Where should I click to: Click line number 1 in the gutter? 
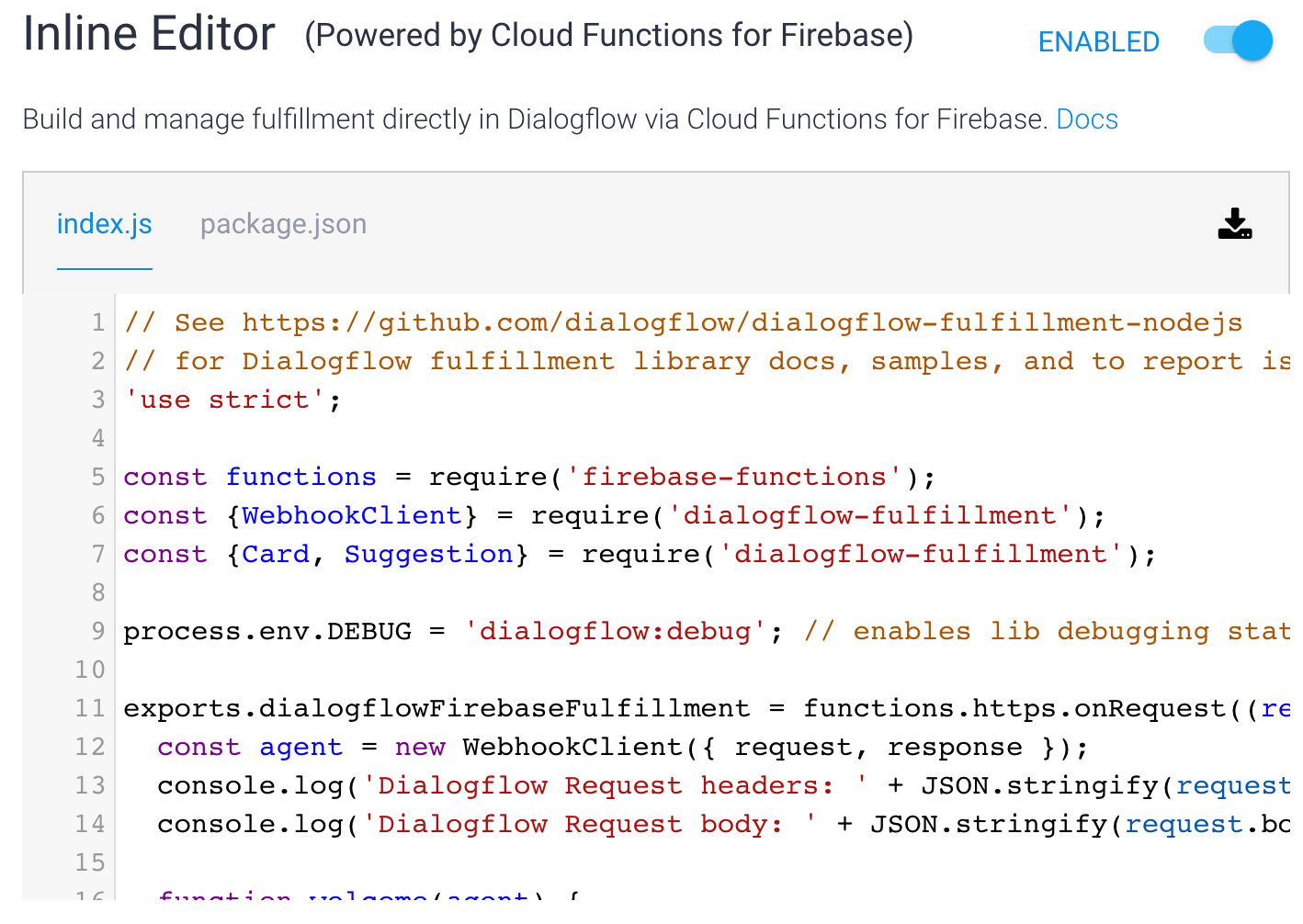97,322
